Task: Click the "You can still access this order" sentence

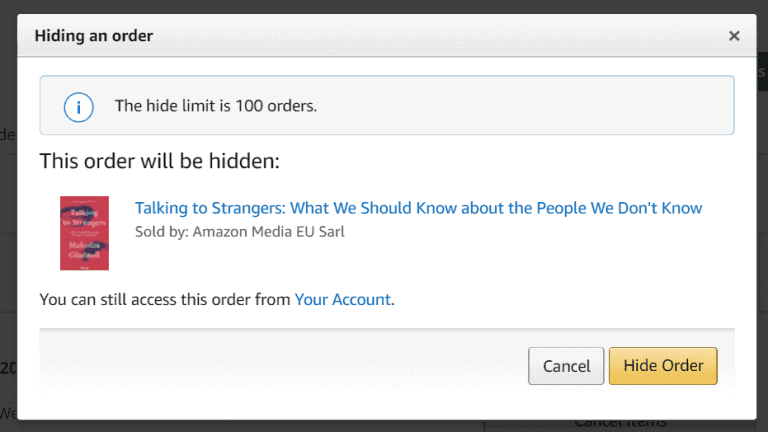Action: tap(165, 299)
